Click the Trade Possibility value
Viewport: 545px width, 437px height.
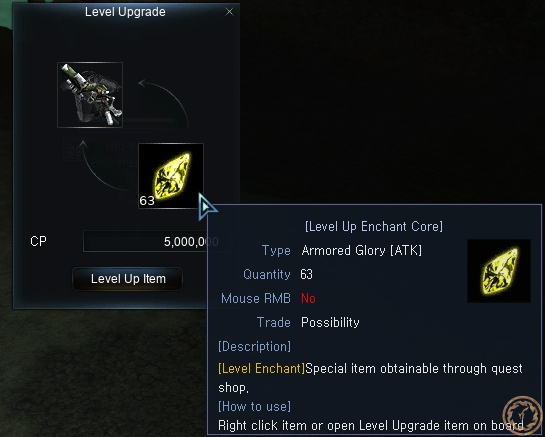[x=330, y=322]
